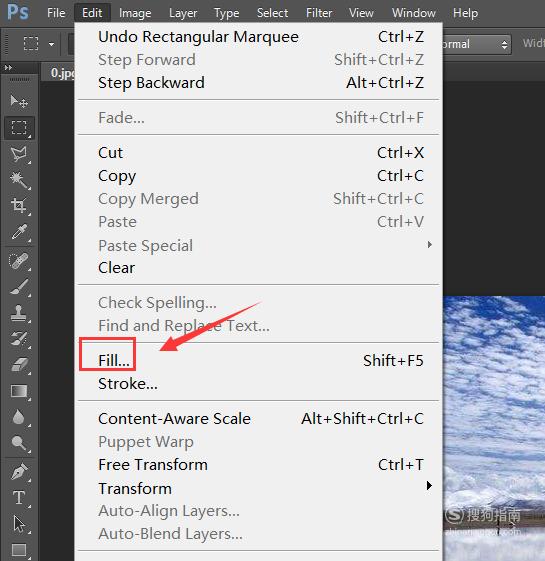Expand the toolbox double-arrow toggle
This screenshot has height=561, width=545.
coord(8,67)
